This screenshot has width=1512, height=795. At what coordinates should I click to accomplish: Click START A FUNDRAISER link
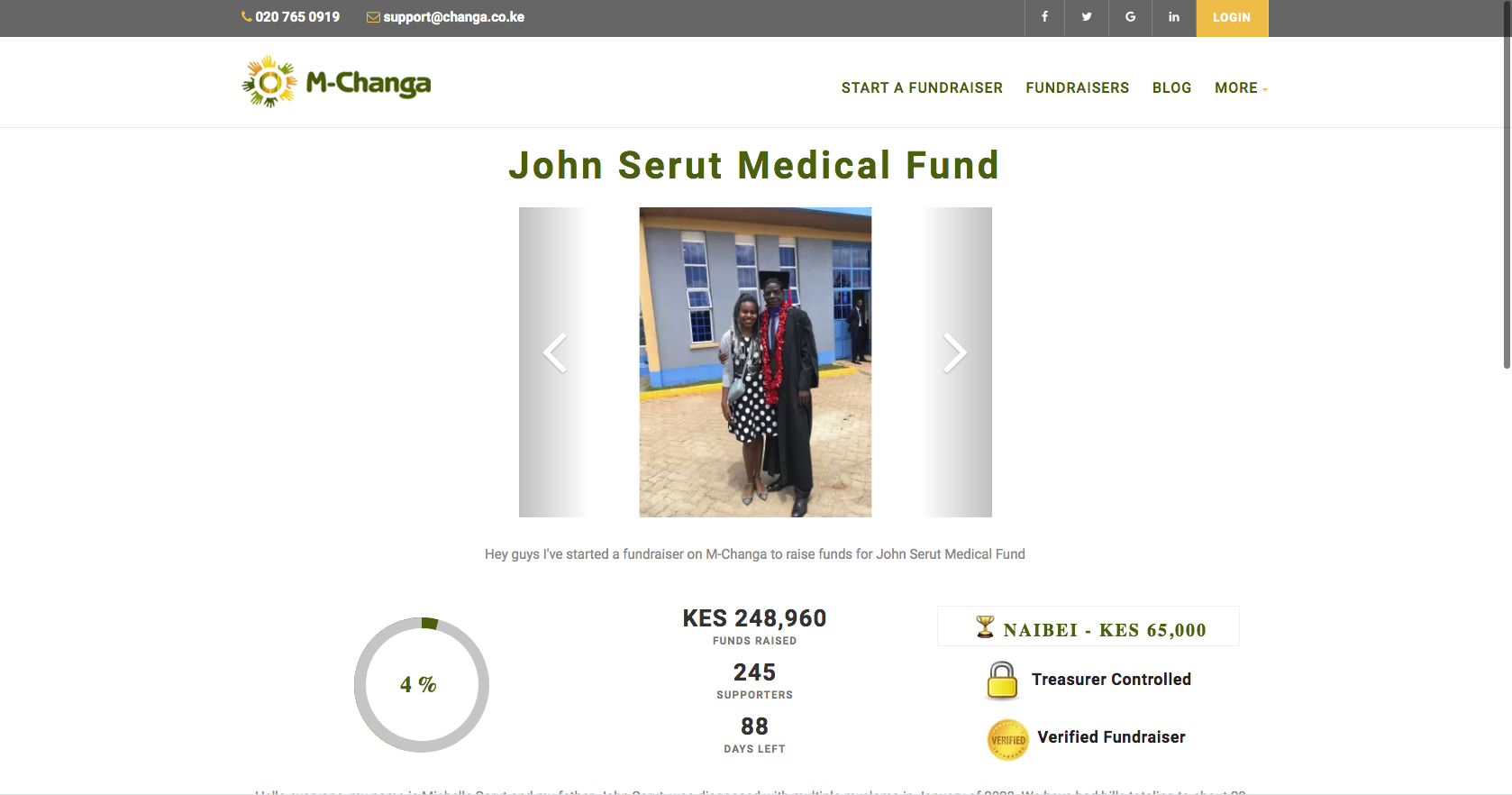(x=922, y=87)
